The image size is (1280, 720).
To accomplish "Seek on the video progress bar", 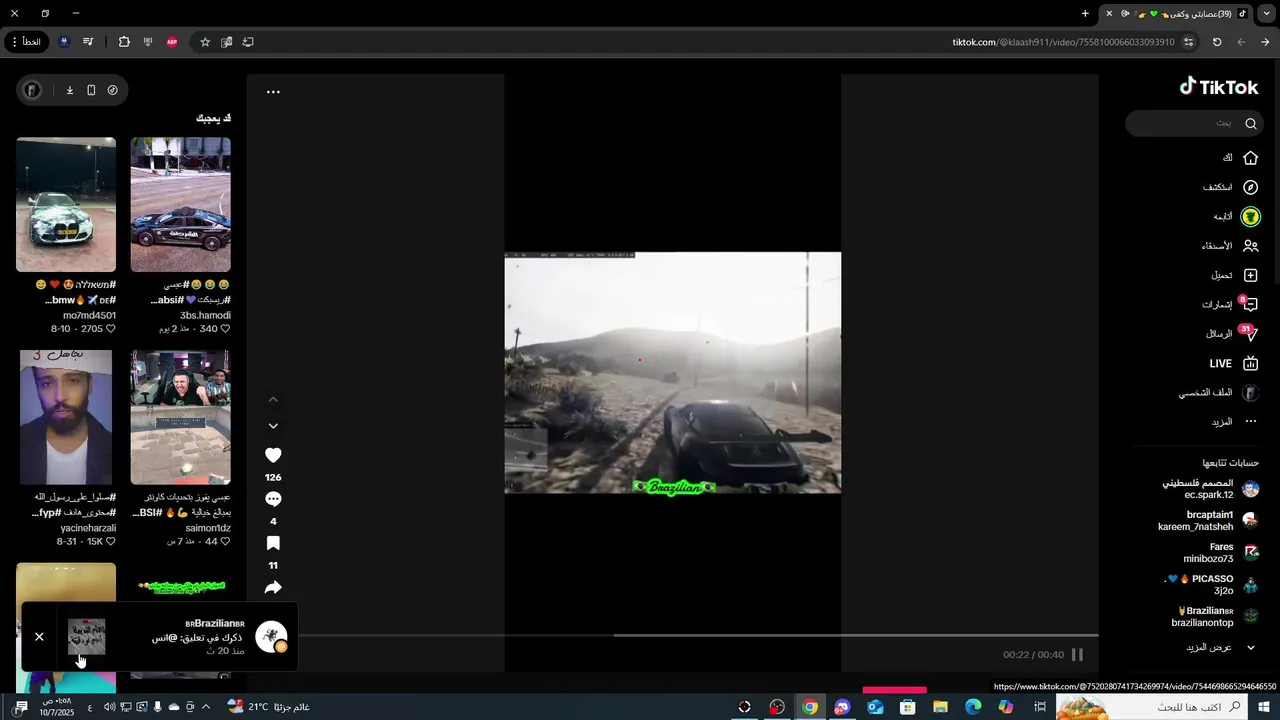I will coord(698,635).
